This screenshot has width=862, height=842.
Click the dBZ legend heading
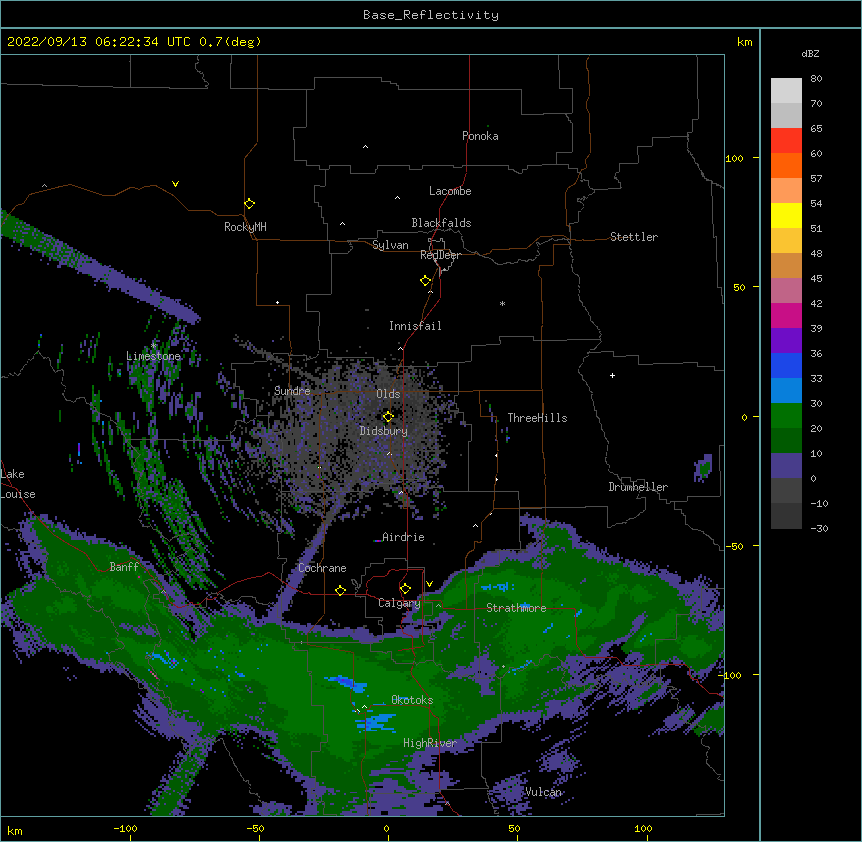pos(810,53)
